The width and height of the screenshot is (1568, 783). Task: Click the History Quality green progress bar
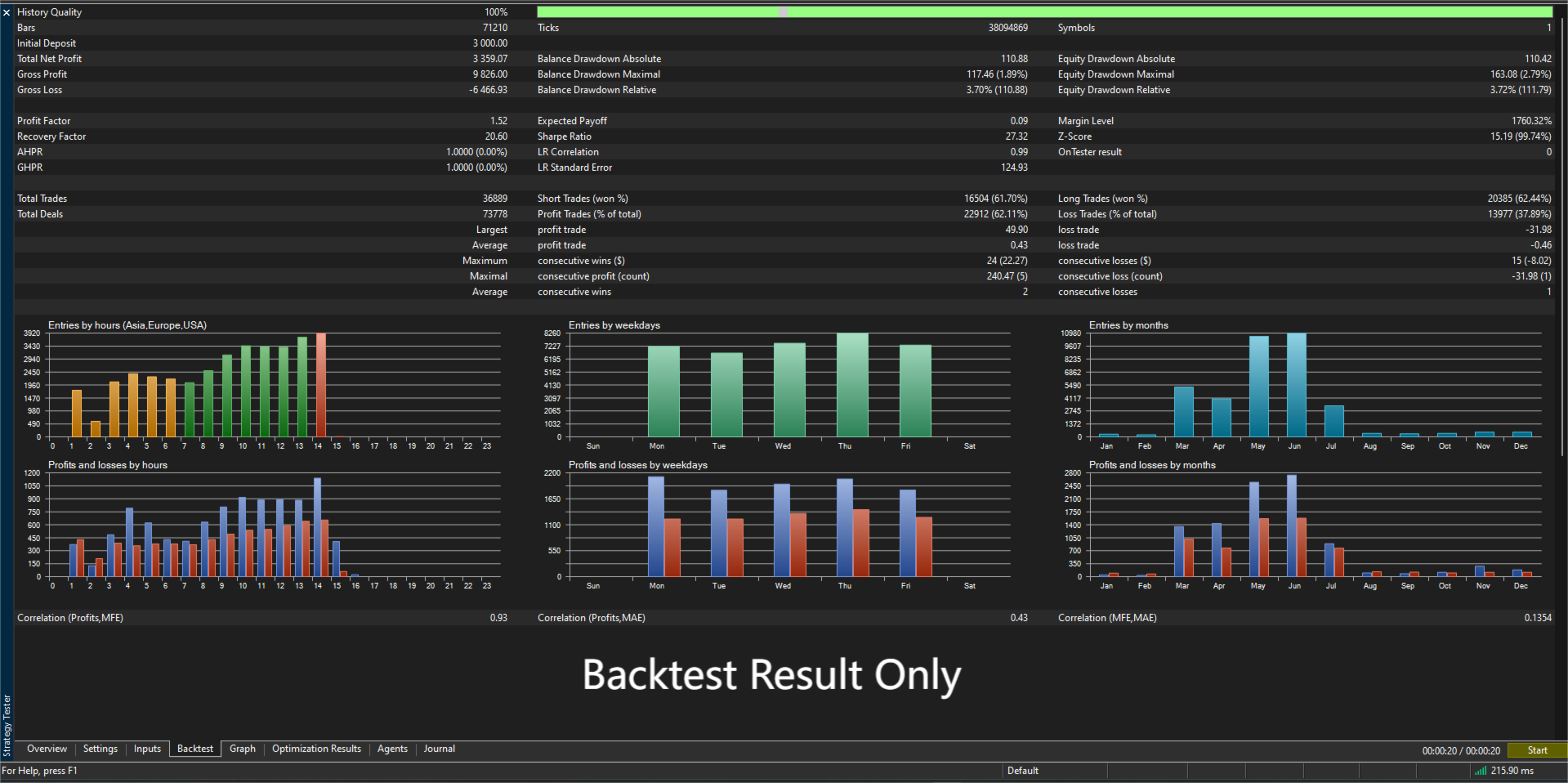(1045, 12)
